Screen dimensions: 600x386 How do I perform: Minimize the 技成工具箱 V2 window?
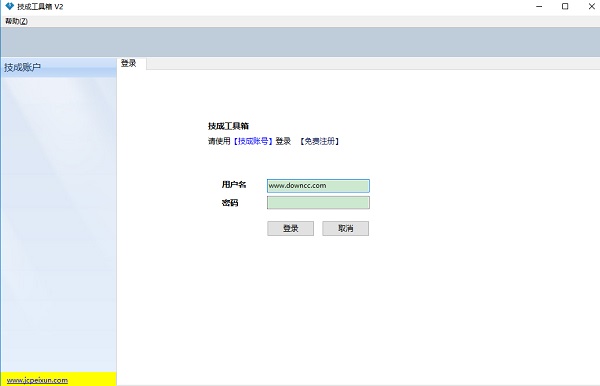(x=539, y=7)
